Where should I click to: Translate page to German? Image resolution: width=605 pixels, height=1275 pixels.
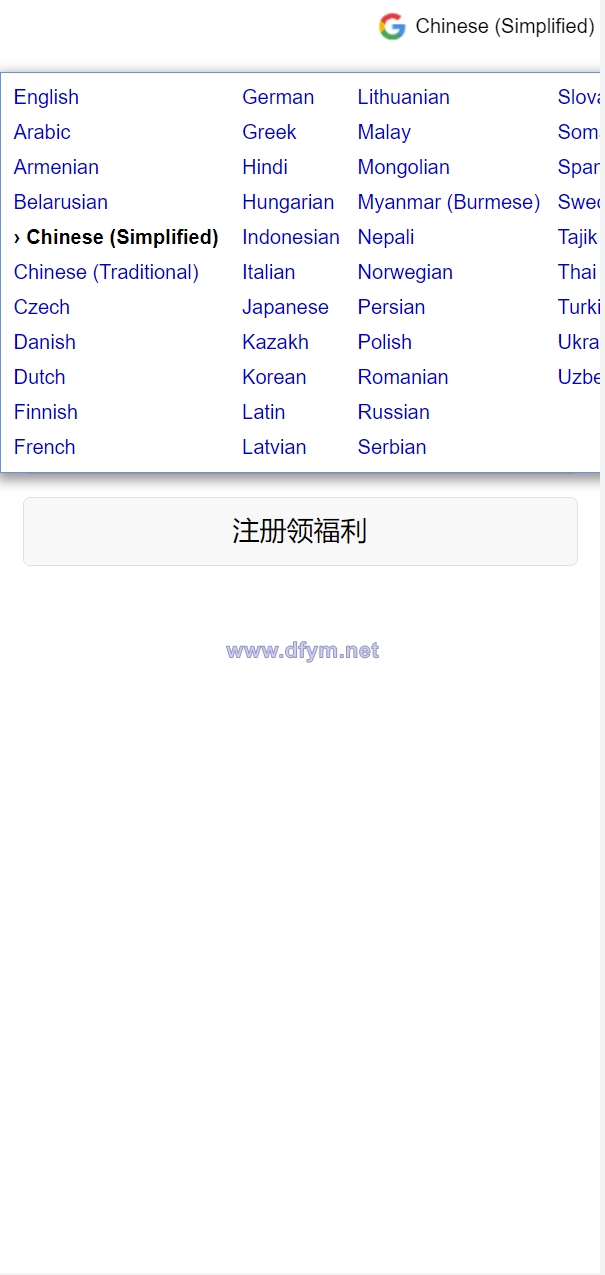278,97
